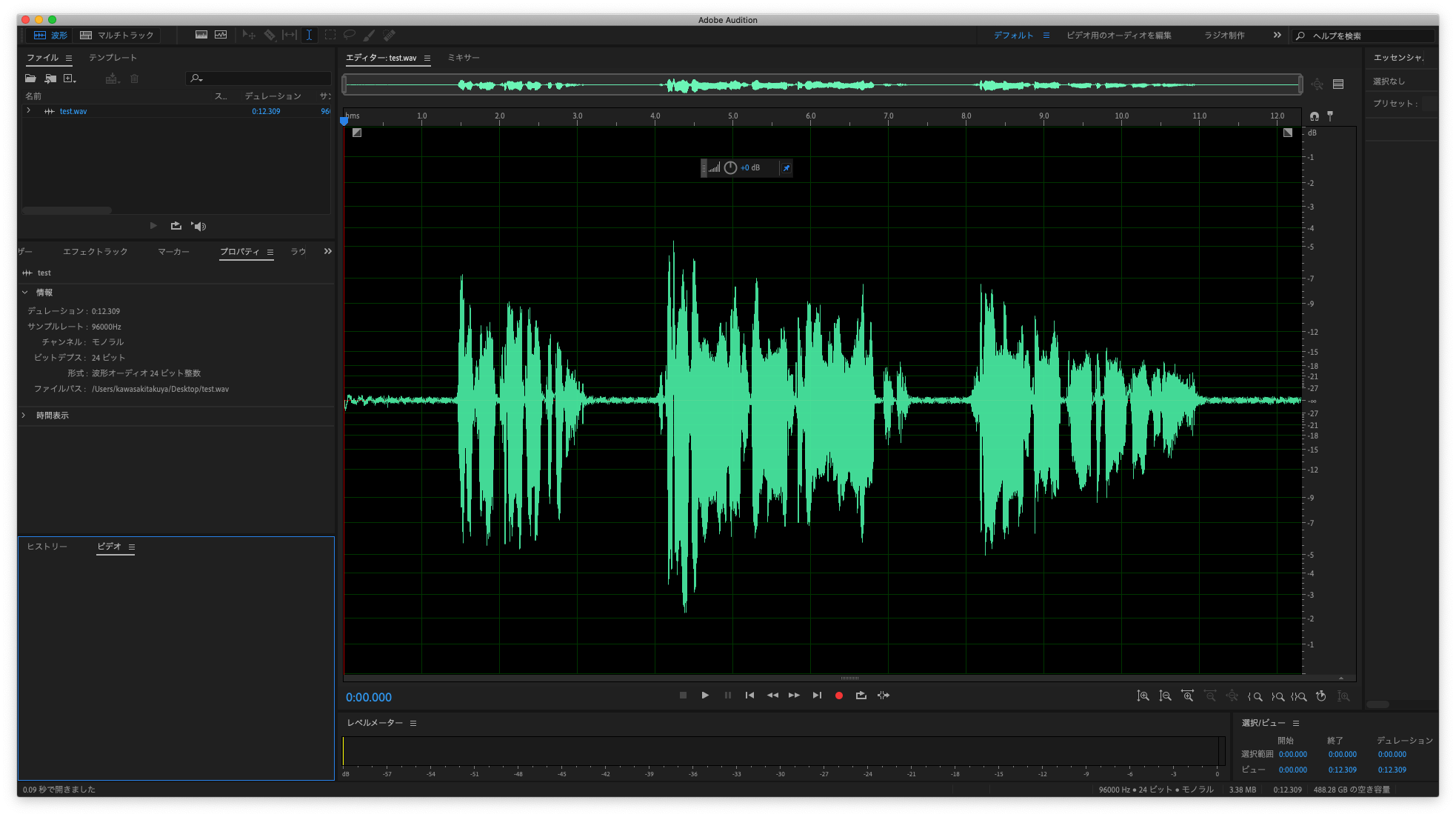Show the spectral frequency display
1456x817 pixels.
pos(201,35)
